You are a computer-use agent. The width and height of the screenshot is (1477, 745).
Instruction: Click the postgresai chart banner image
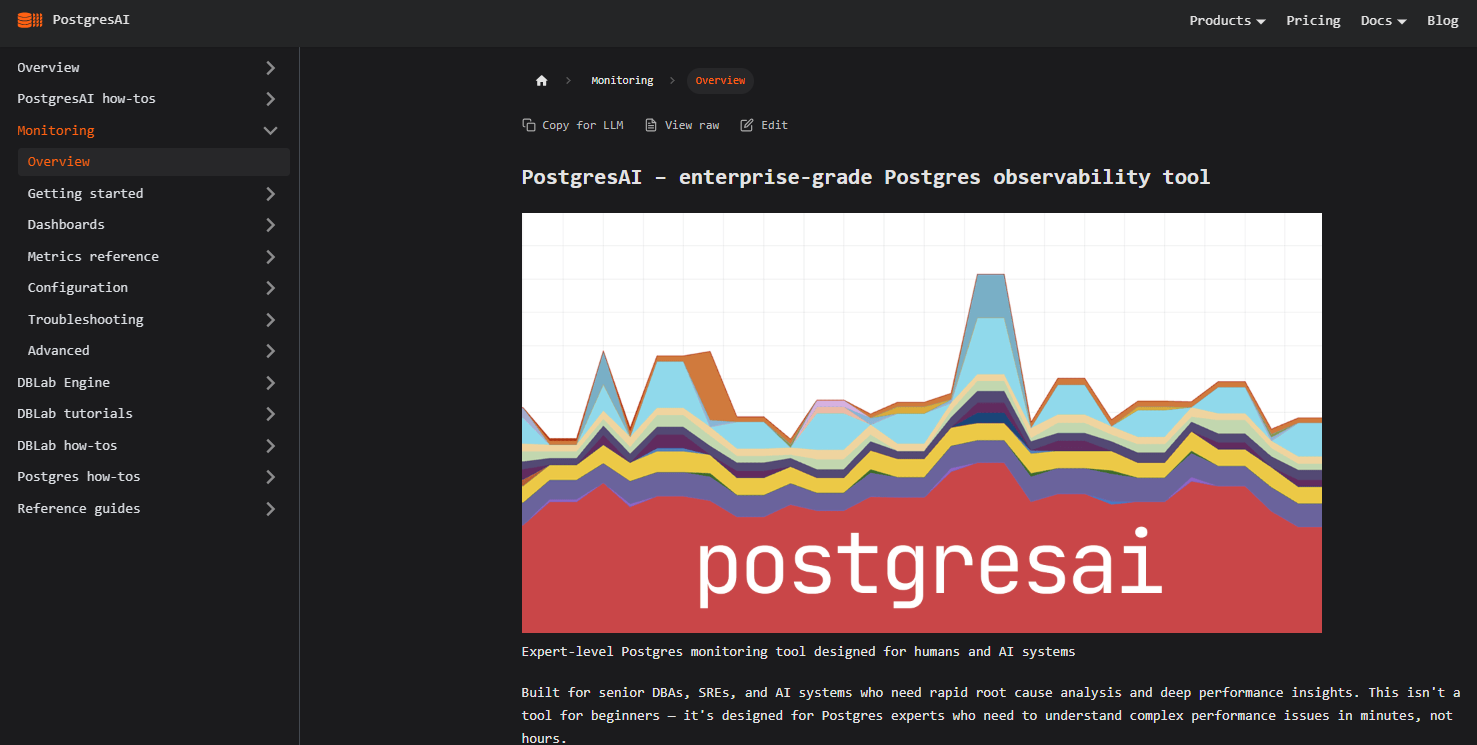[922, 423]
